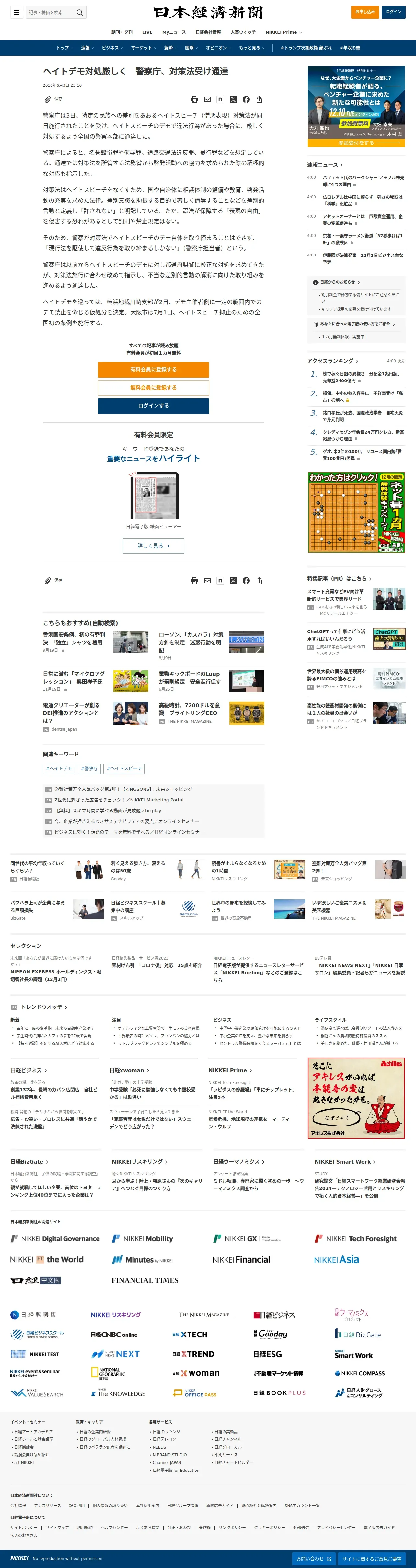Open 日経Gooday logo link
416x1568 pixels.
click(x=271, y=1334)
